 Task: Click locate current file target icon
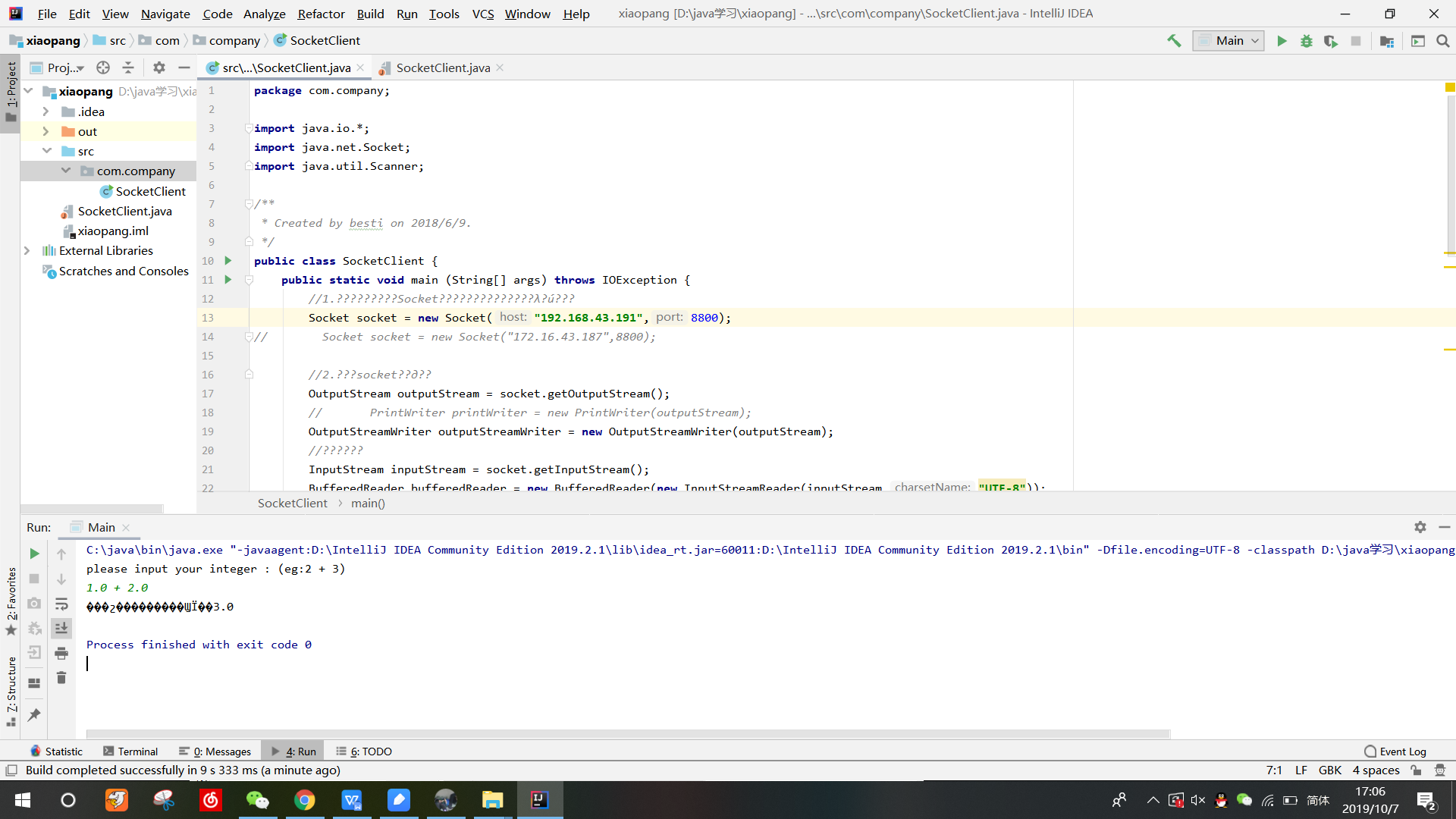click(103, 67)
